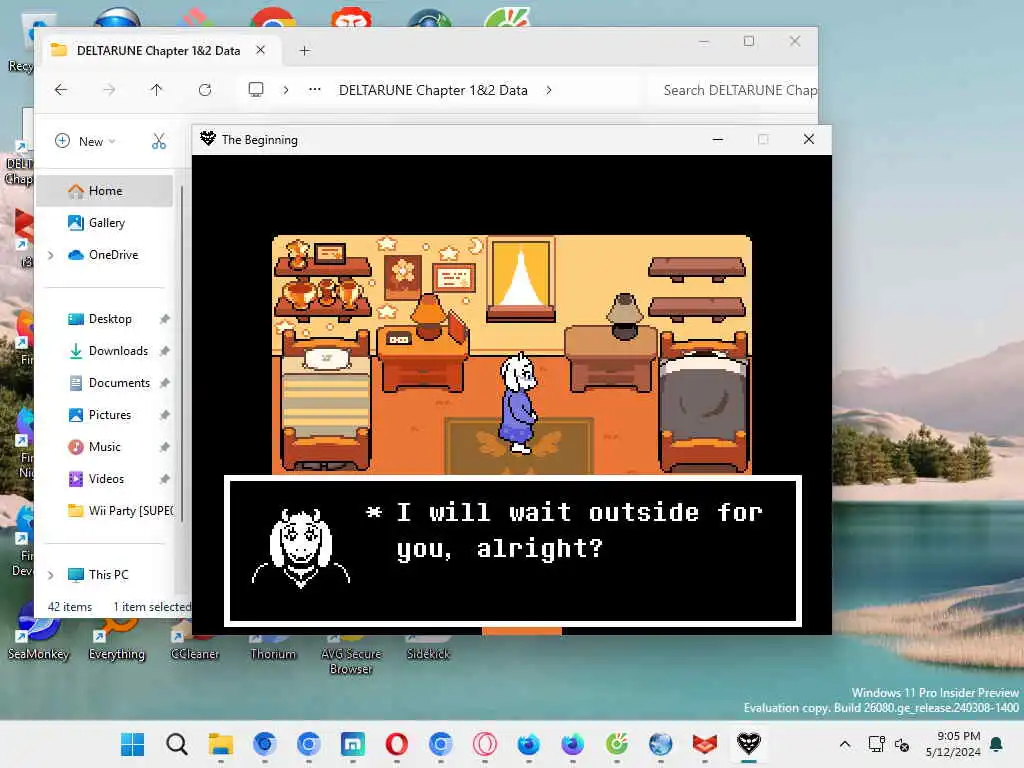Click '1 item selected' in status bar
Viewport: 1024px width, 768px height.
click(152, 607)
